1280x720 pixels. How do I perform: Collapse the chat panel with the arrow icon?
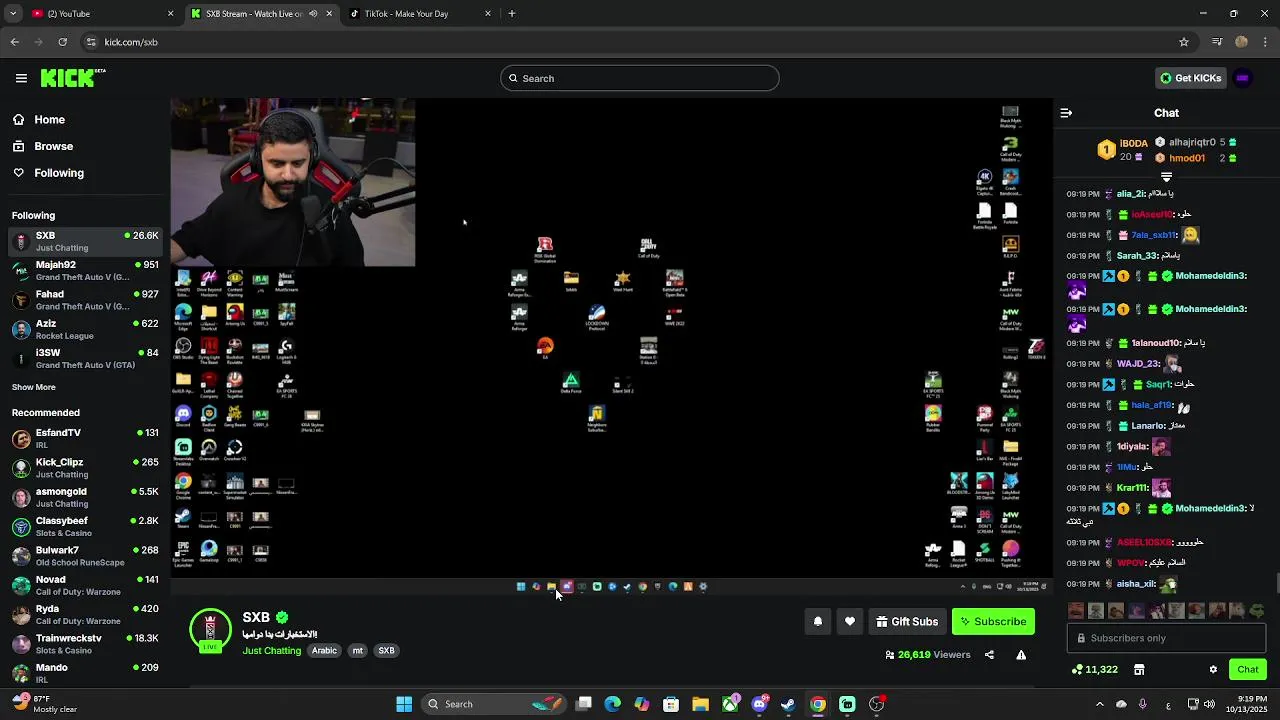(1066, 113)
